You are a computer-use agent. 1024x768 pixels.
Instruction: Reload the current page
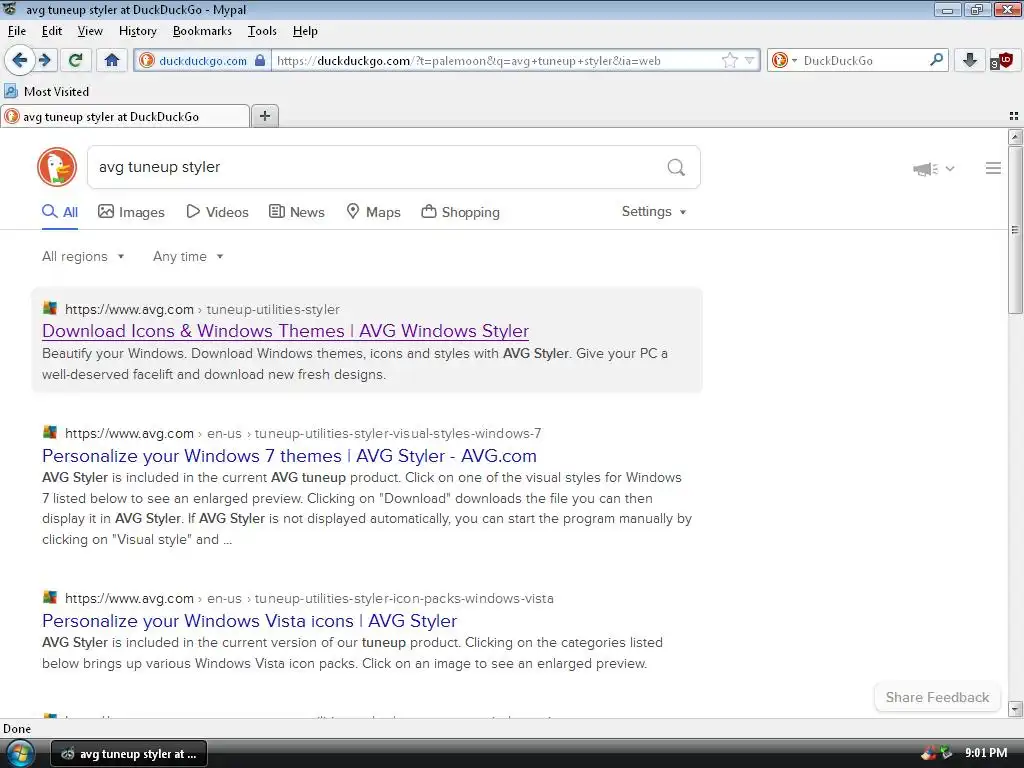(x=76, y=60)
